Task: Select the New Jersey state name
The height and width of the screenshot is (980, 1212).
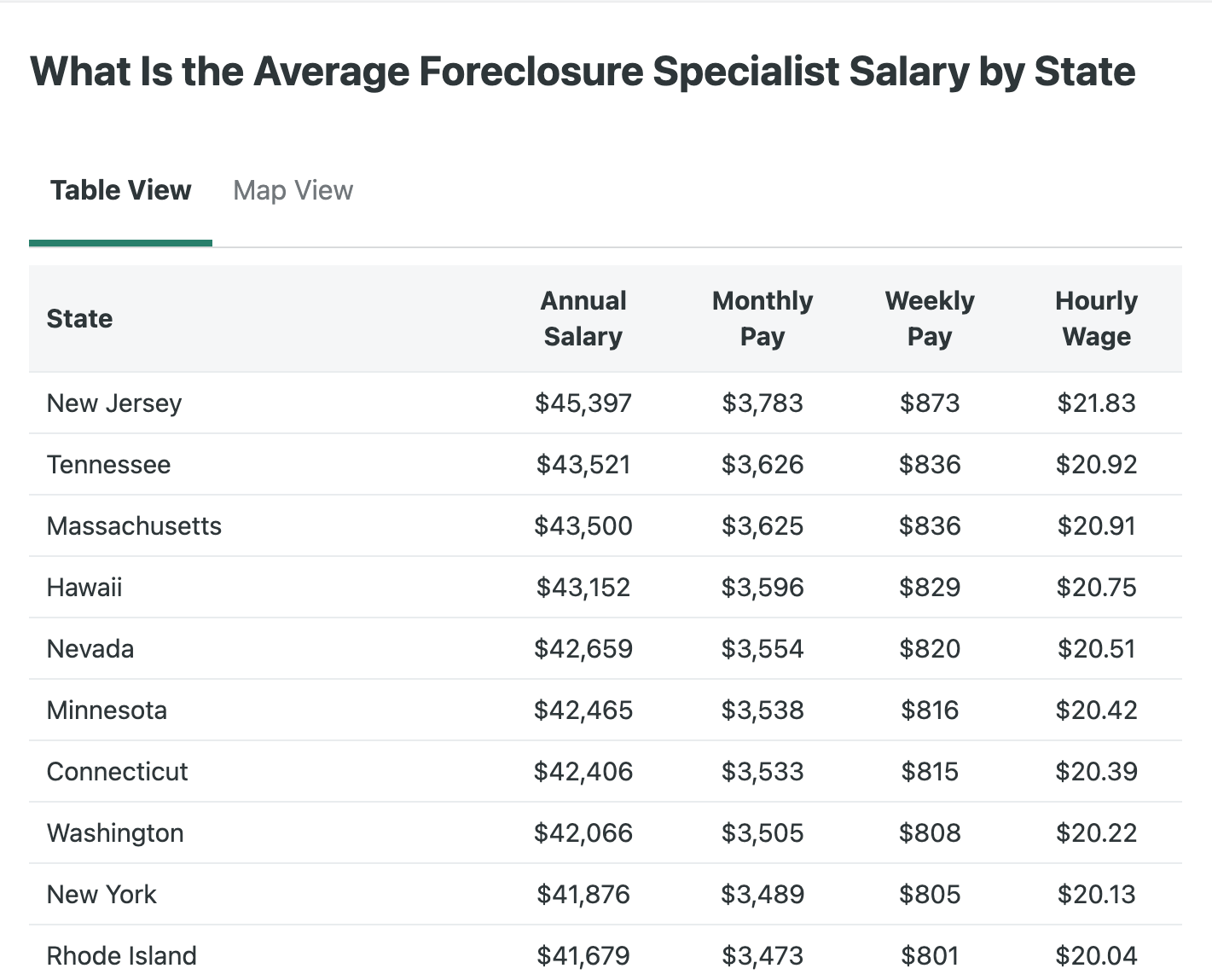Action: (x=114, y=403)
